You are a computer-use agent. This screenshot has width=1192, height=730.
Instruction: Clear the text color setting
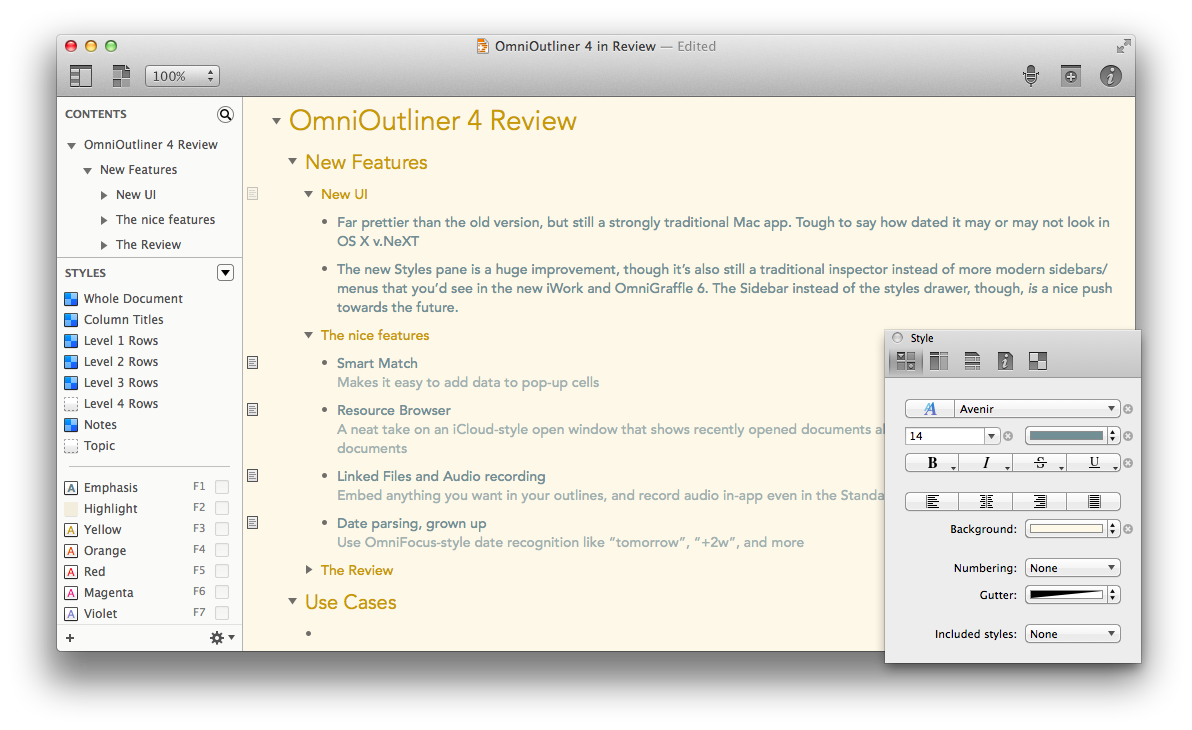[1128, 436]
